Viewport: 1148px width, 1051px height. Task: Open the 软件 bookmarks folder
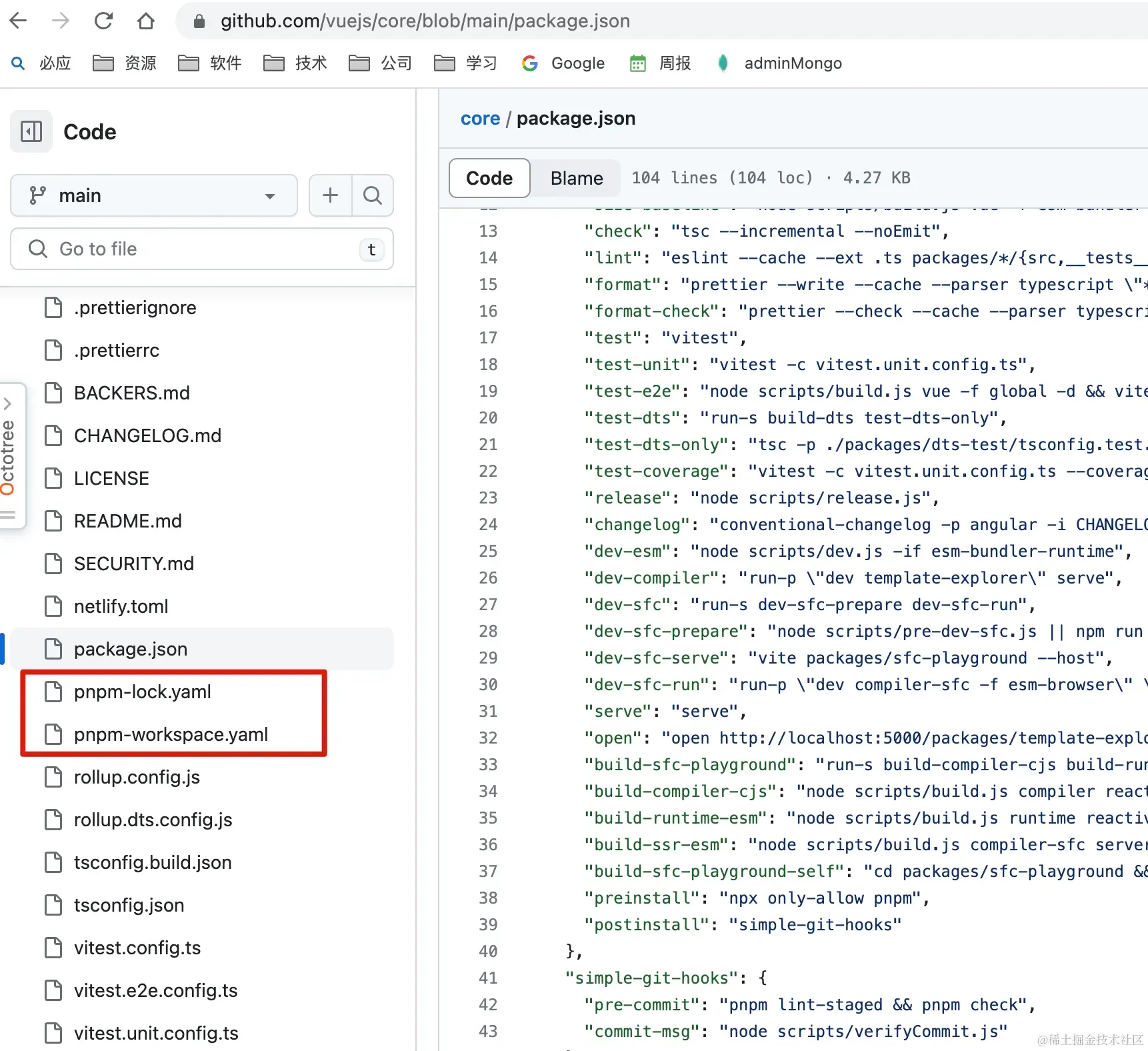[210, 63]
